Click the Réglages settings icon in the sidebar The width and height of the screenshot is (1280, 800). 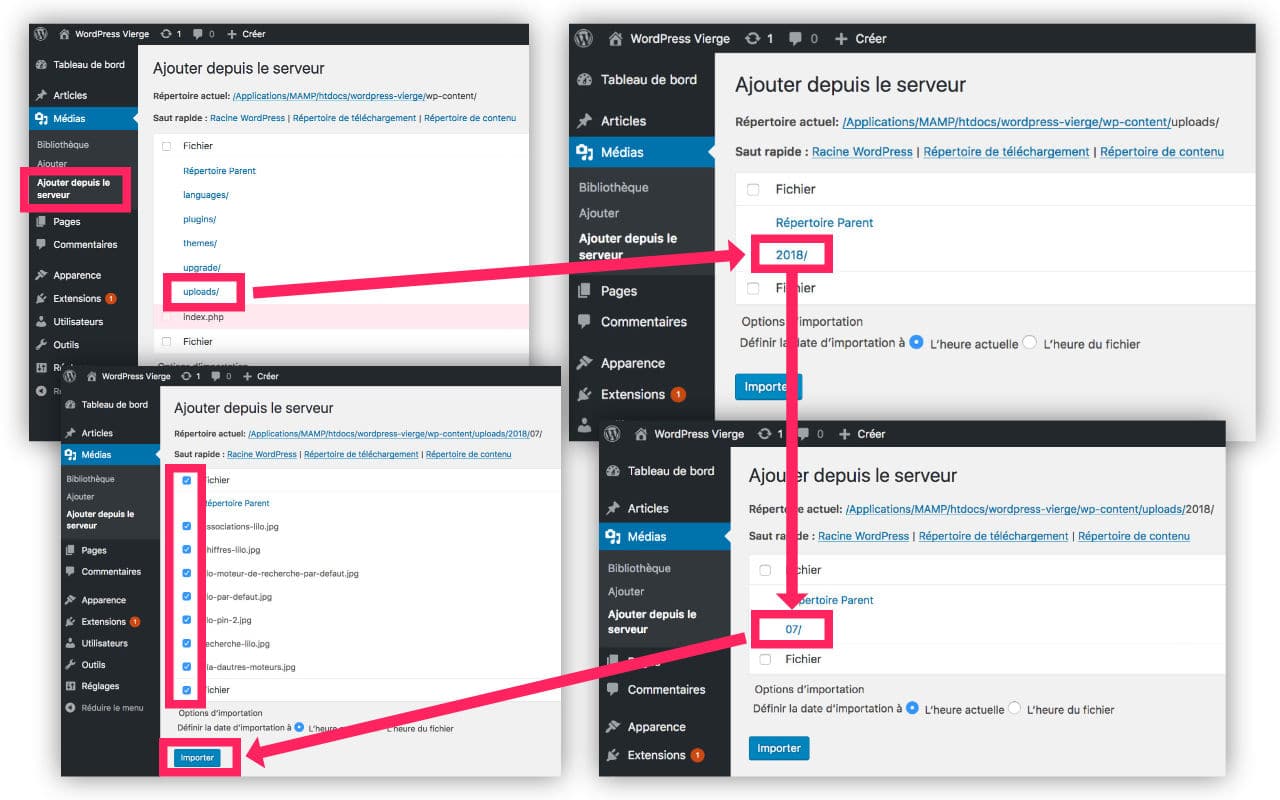pos(70,686)
